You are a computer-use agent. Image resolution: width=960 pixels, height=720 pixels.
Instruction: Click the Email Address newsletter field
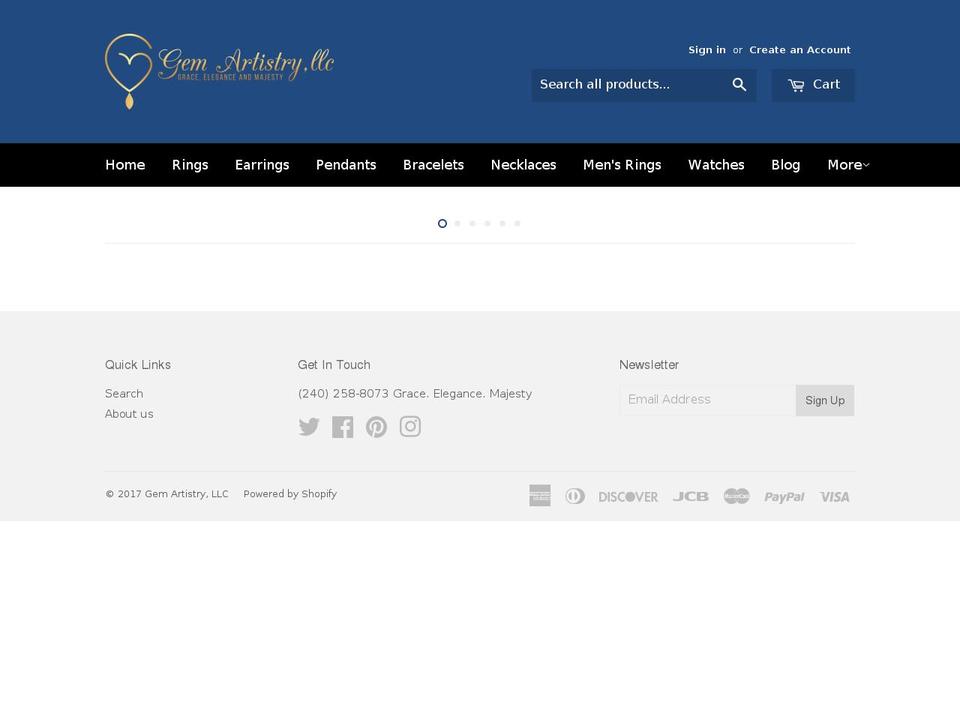coord(707,399)
